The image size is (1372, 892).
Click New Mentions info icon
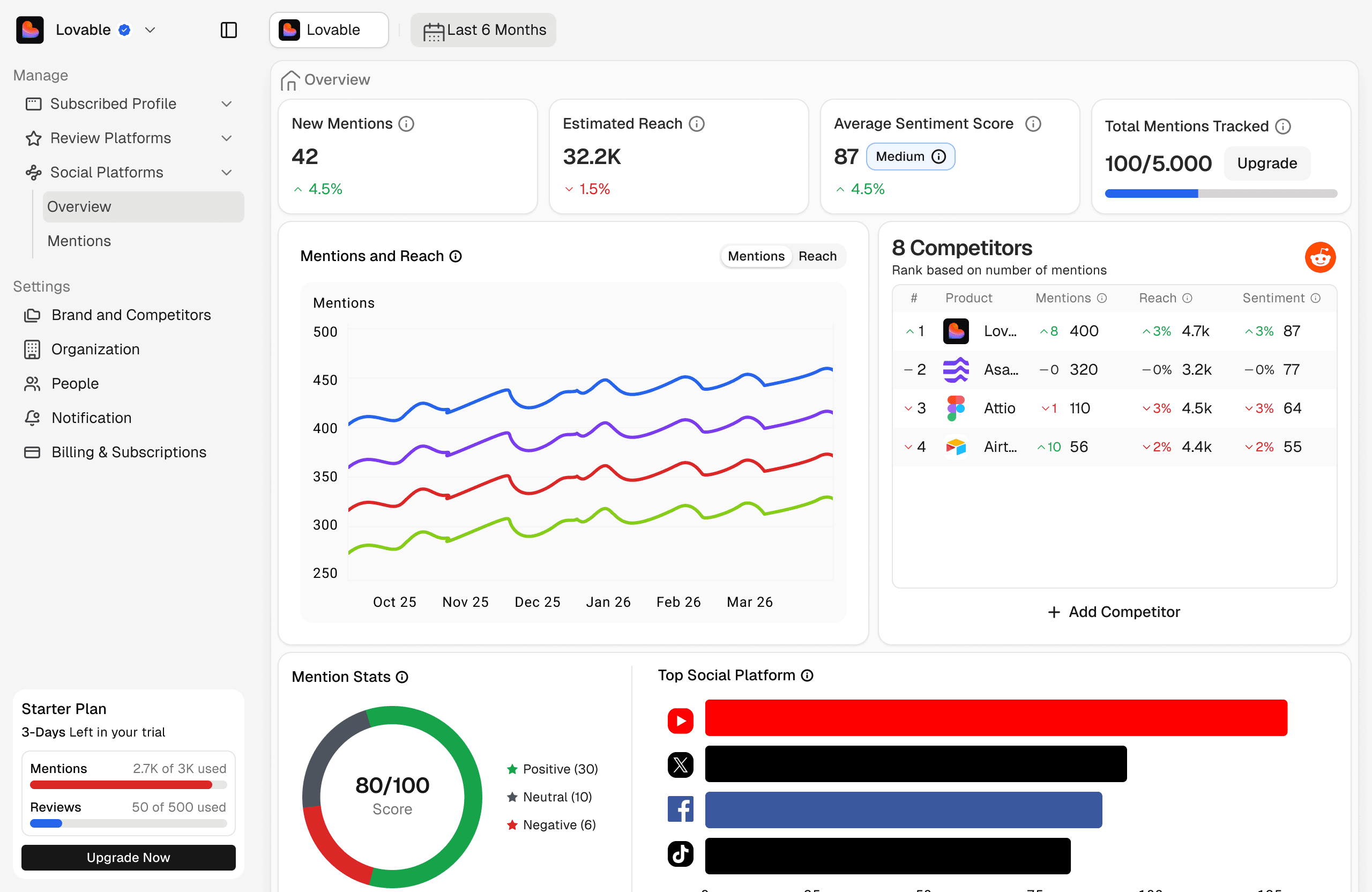406,124
